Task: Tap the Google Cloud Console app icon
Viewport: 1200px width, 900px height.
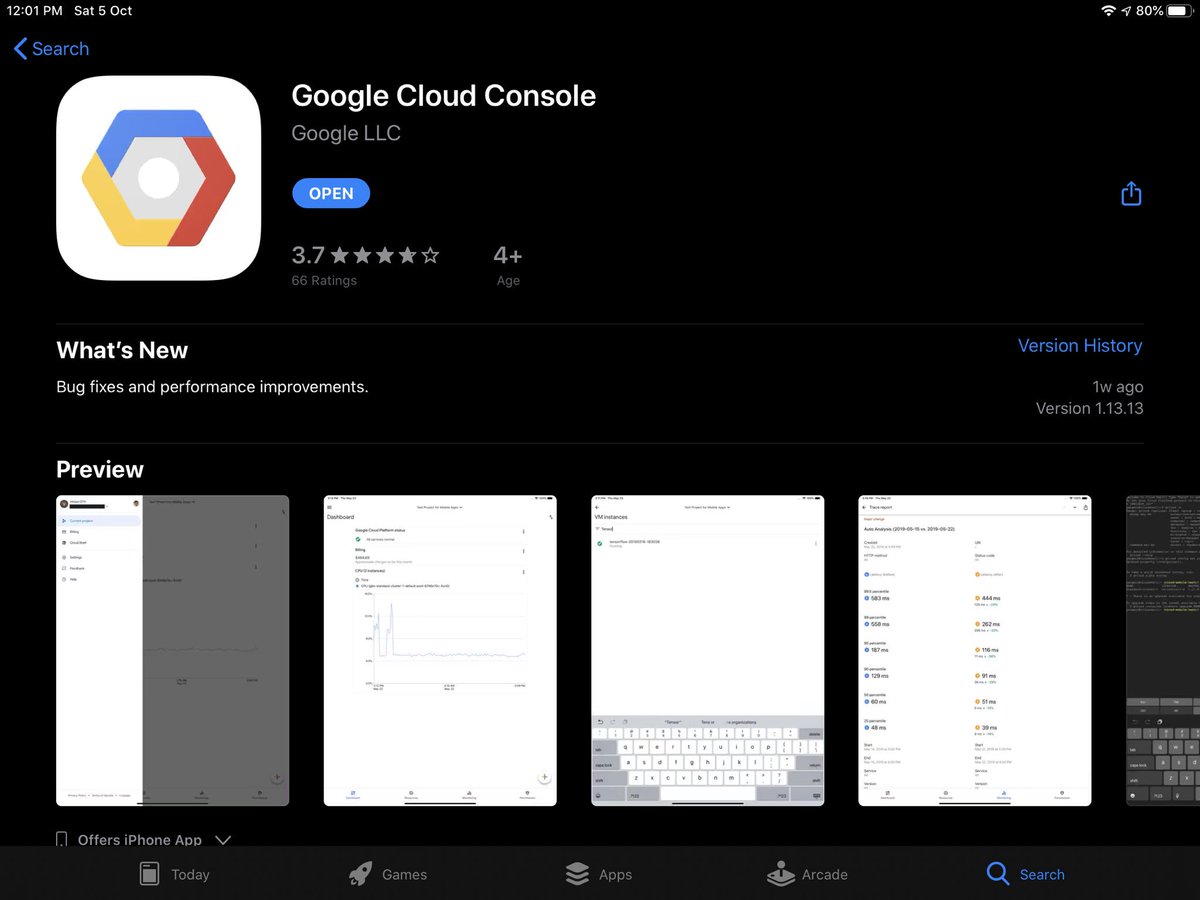Action: point(158,178)
